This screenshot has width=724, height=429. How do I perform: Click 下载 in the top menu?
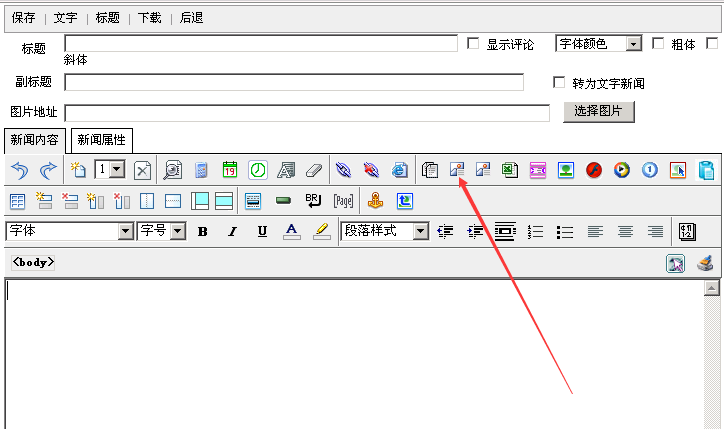coord(150,18)
